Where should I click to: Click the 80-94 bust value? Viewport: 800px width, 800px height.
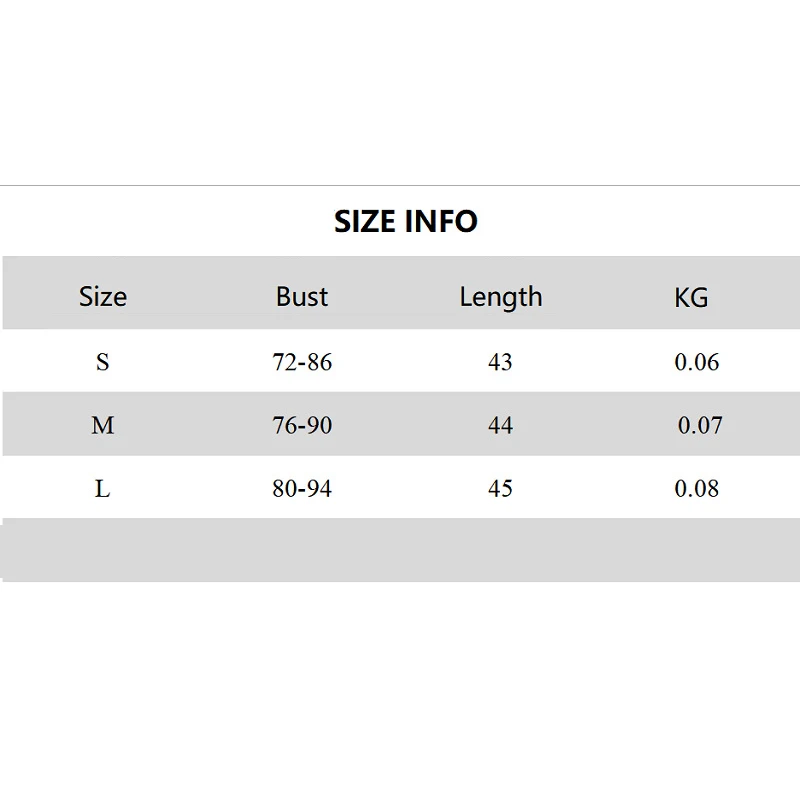(x=302, y=489)
